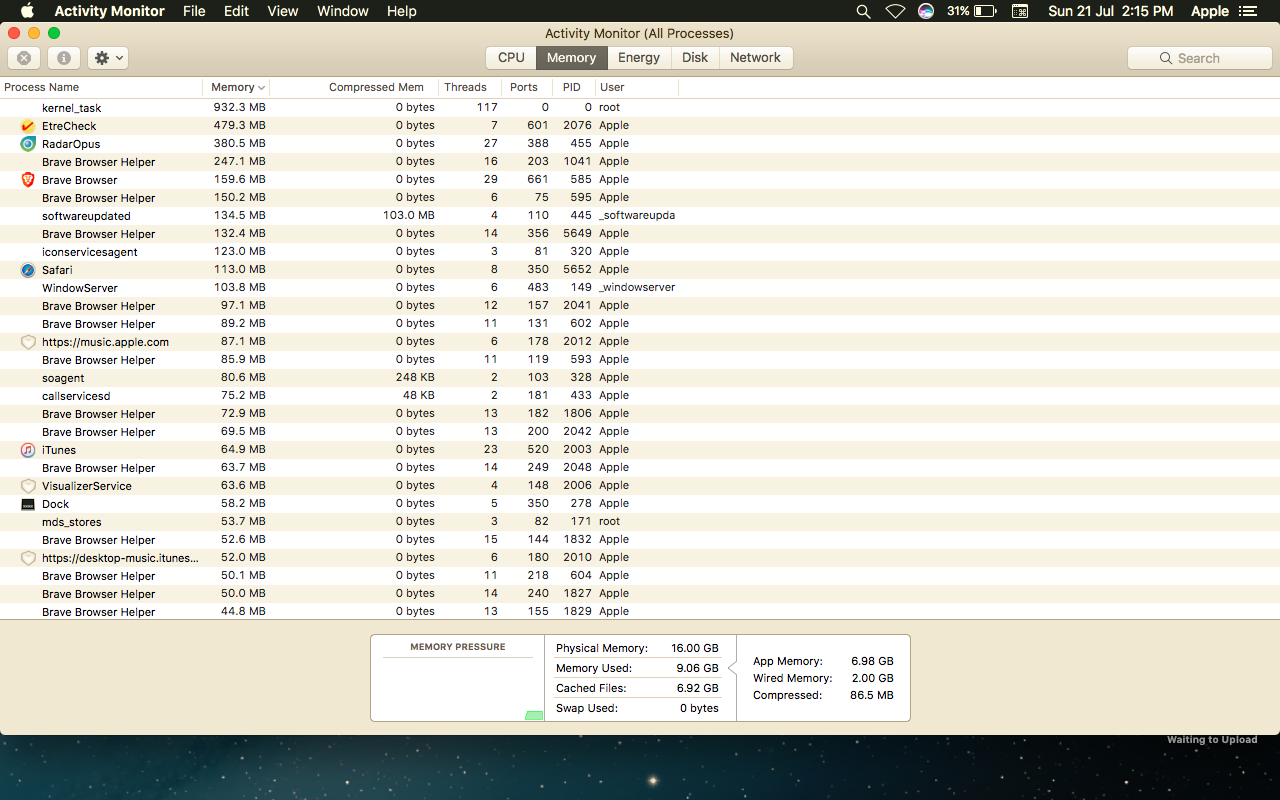Switch to the CPU tab

pos(511,58)
